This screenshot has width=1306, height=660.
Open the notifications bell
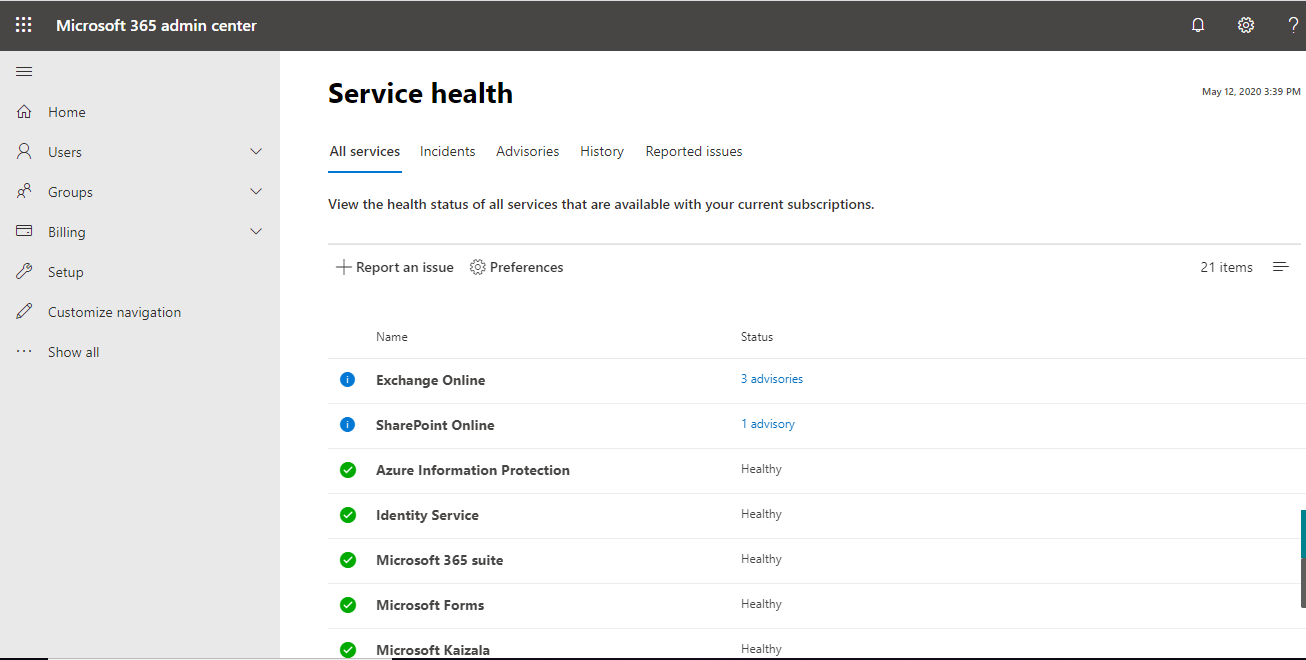pyautogui.click(x=1198, y=25)
